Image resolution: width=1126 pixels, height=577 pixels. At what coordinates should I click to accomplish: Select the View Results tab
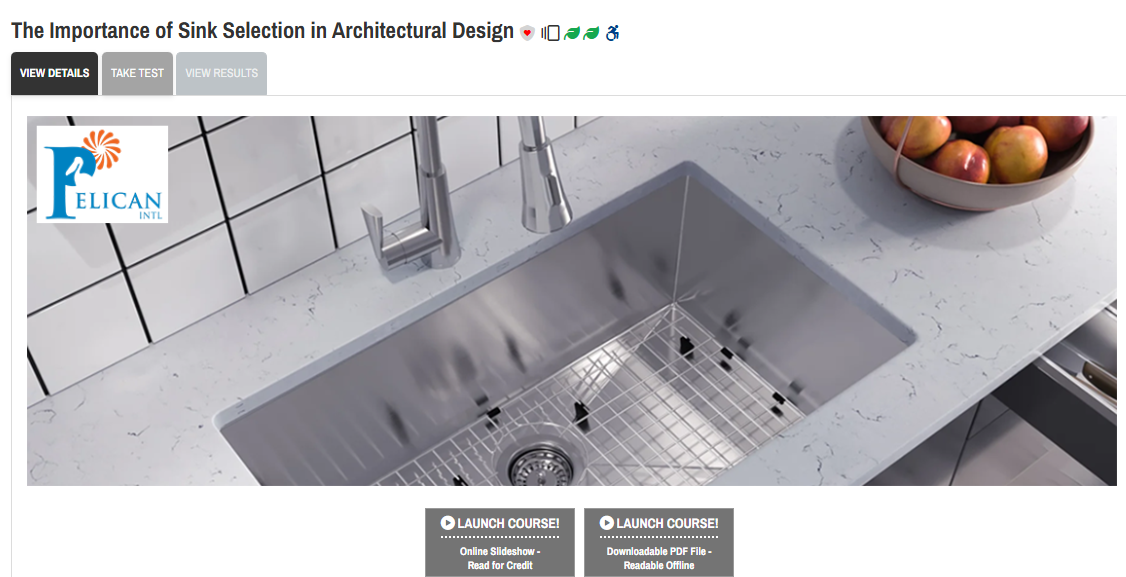[x=221, y=73]
